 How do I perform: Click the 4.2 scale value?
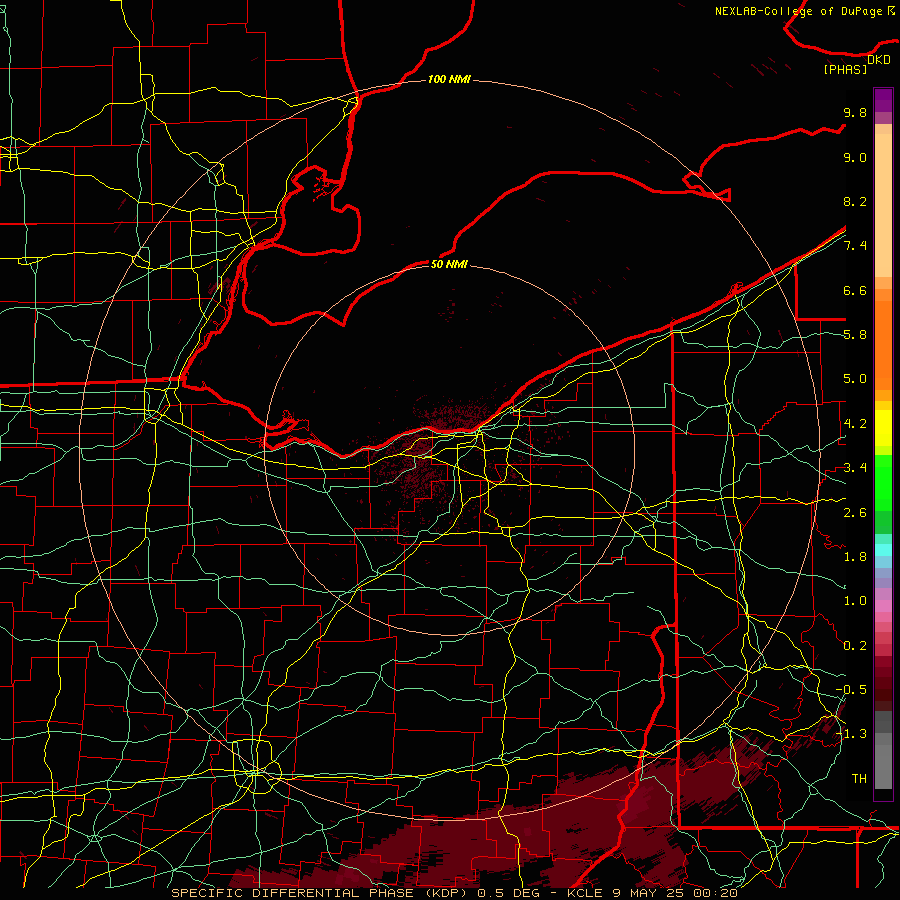coord(855,424)
